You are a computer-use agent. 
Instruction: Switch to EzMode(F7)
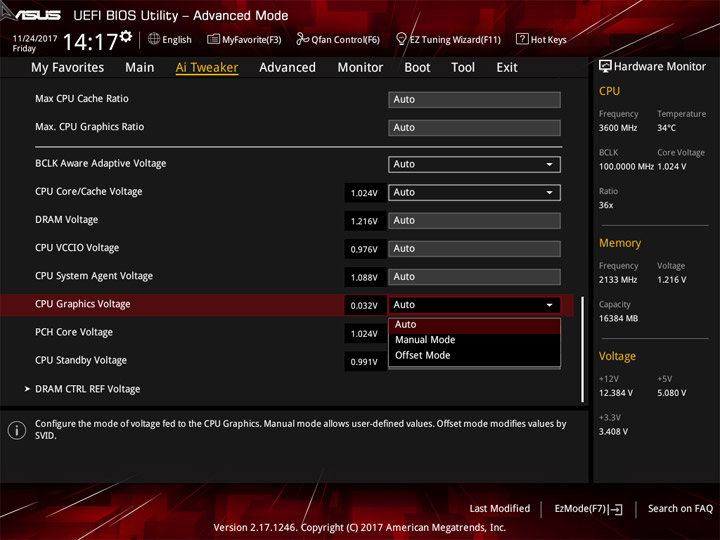click(x=588, y=509)
